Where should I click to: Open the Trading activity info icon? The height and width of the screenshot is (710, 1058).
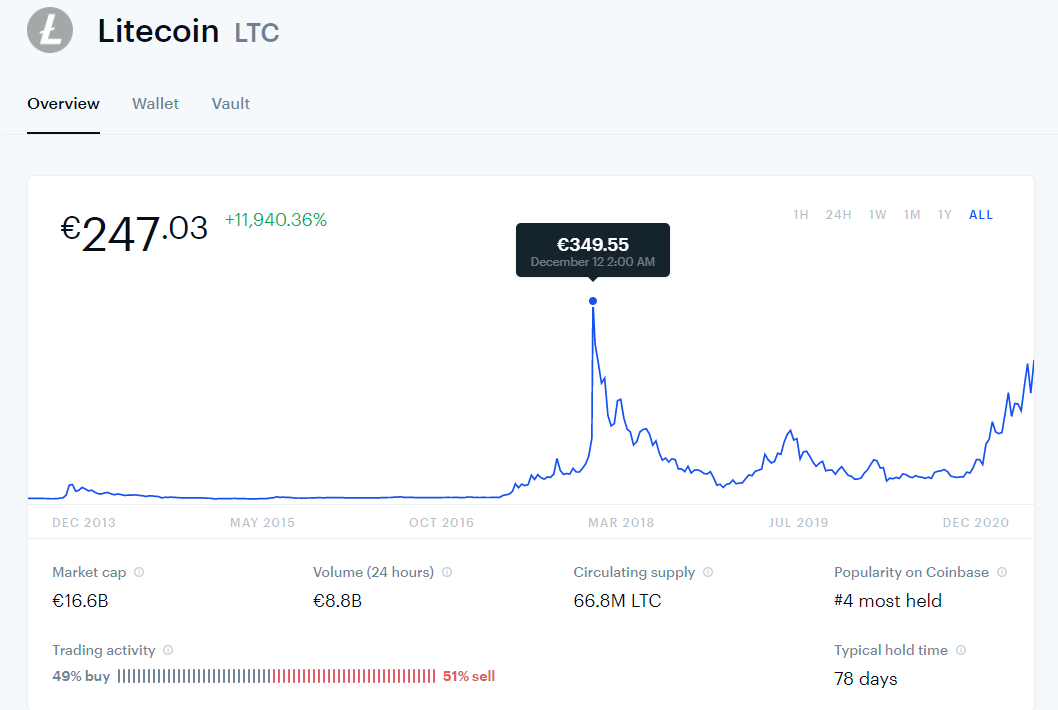click(168, 650)
